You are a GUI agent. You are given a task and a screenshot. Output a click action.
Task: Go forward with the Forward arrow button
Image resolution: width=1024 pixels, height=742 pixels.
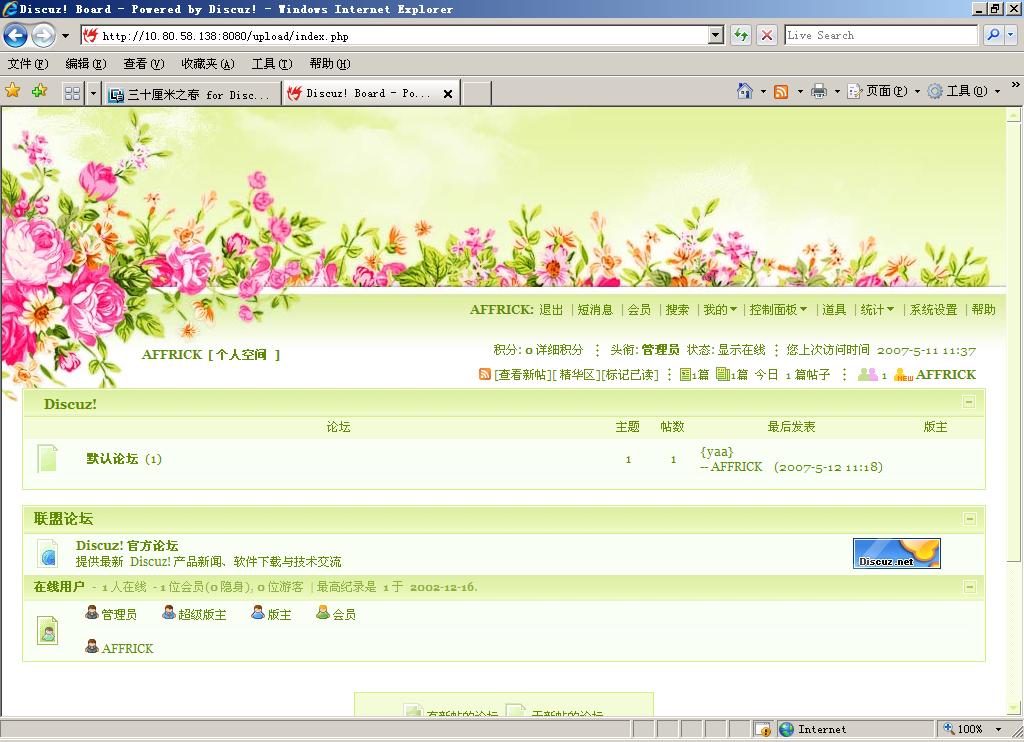[x=43, y=35]
